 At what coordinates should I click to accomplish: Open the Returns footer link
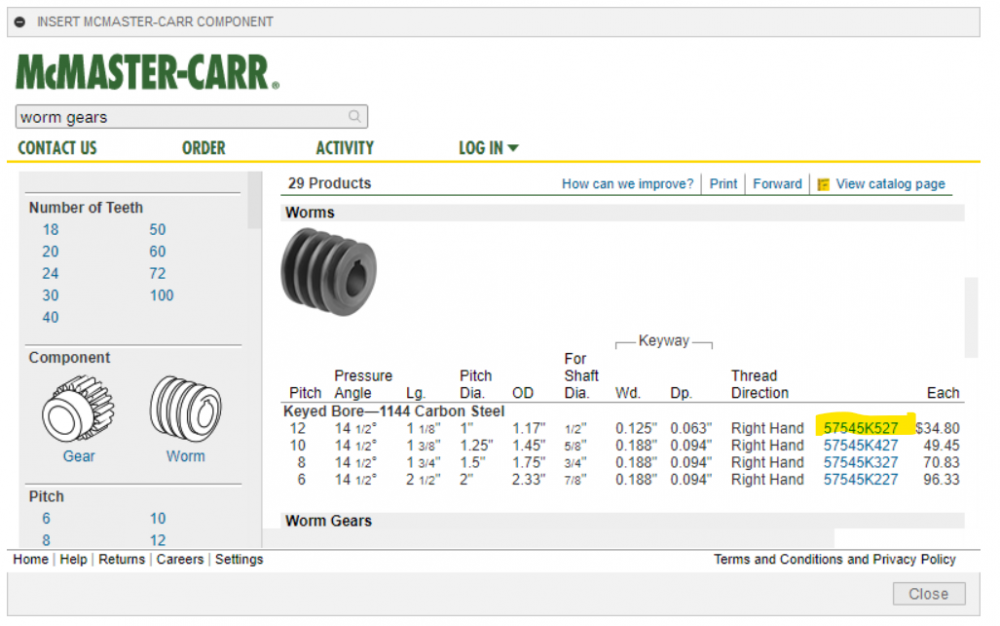[122, 559]
